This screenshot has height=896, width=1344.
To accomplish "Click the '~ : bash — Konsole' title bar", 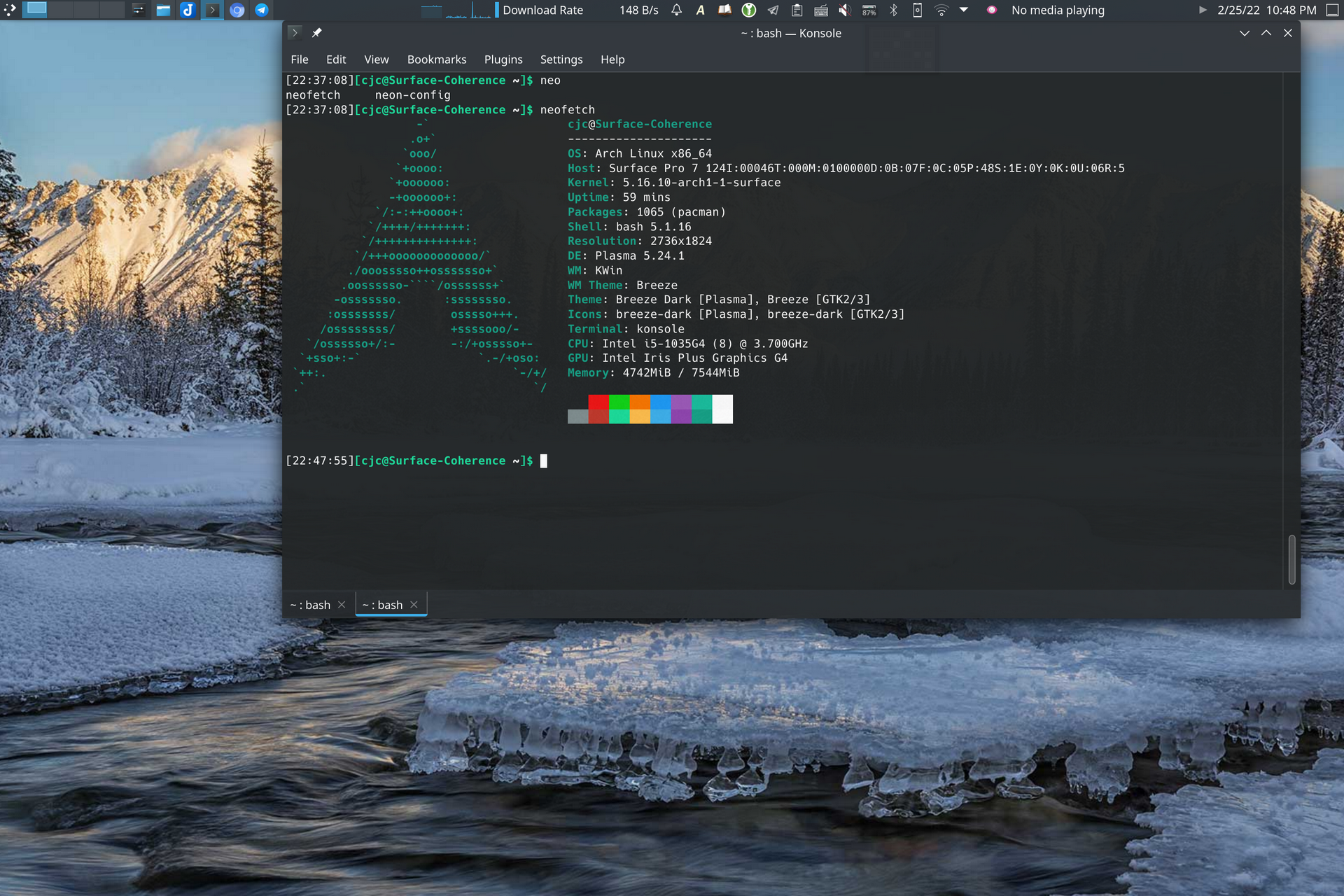I will 791,33.
